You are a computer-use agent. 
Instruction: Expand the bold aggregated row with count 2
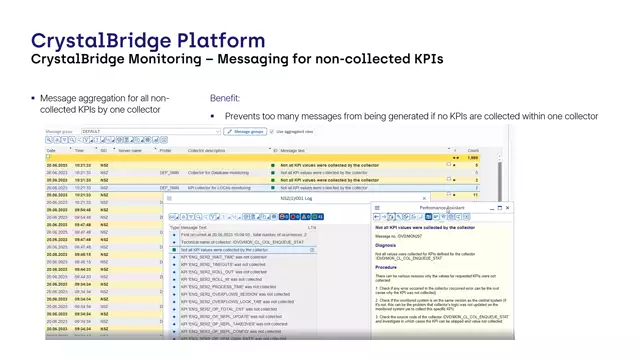[449, 179]
